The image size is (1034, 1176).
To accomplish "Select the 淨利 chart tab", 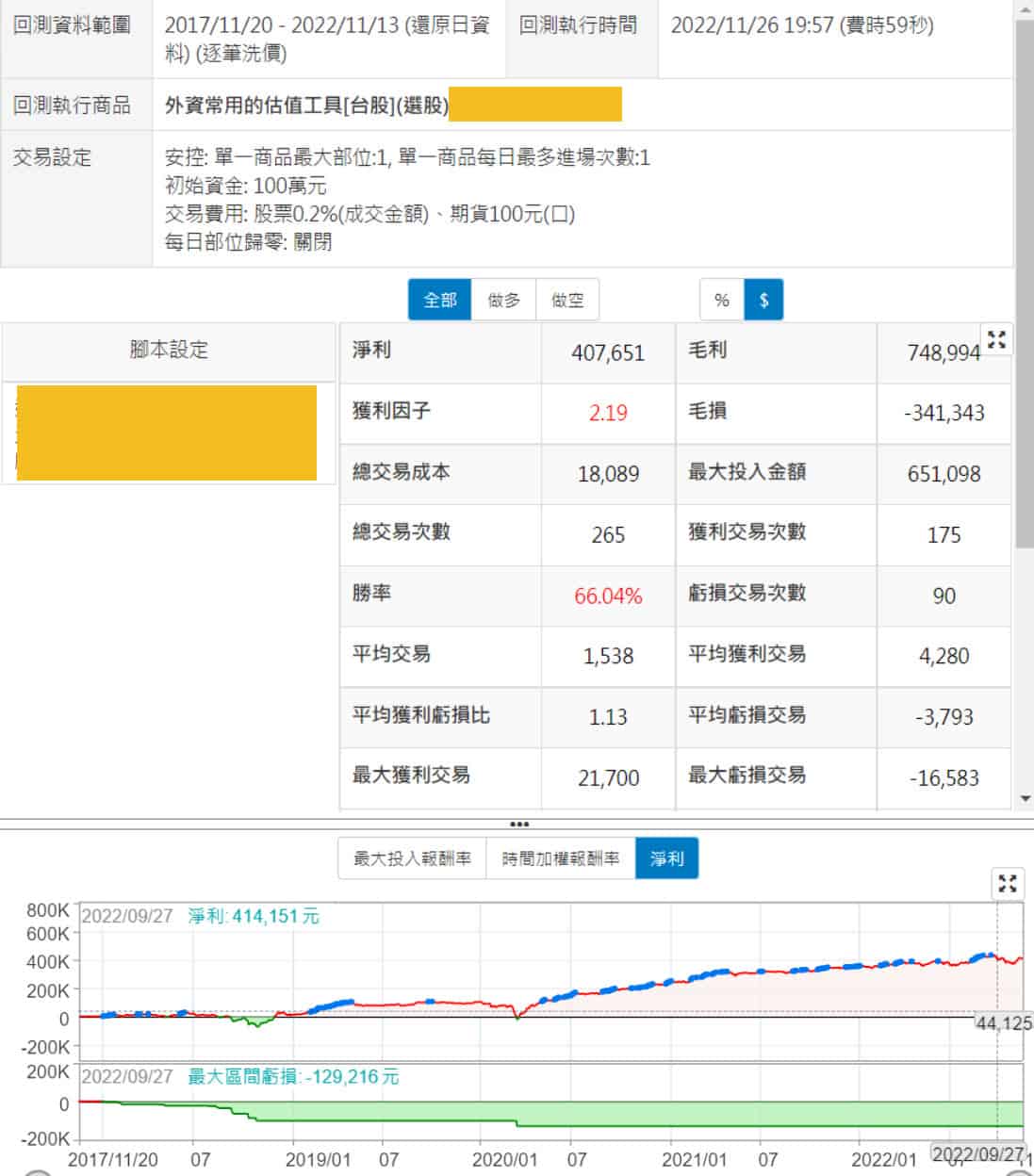I will [666, 859].
